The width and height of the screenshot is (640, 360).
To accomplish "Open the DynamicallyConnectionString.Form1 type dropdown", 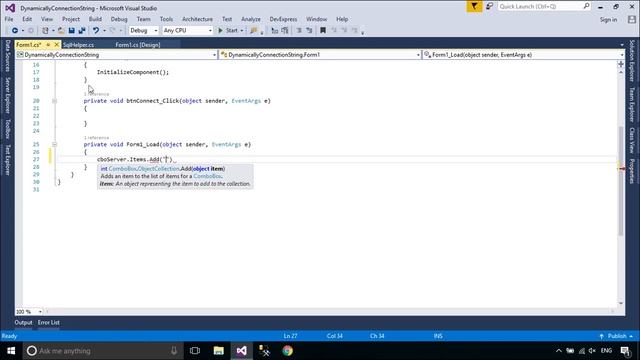I will (320, 55).
